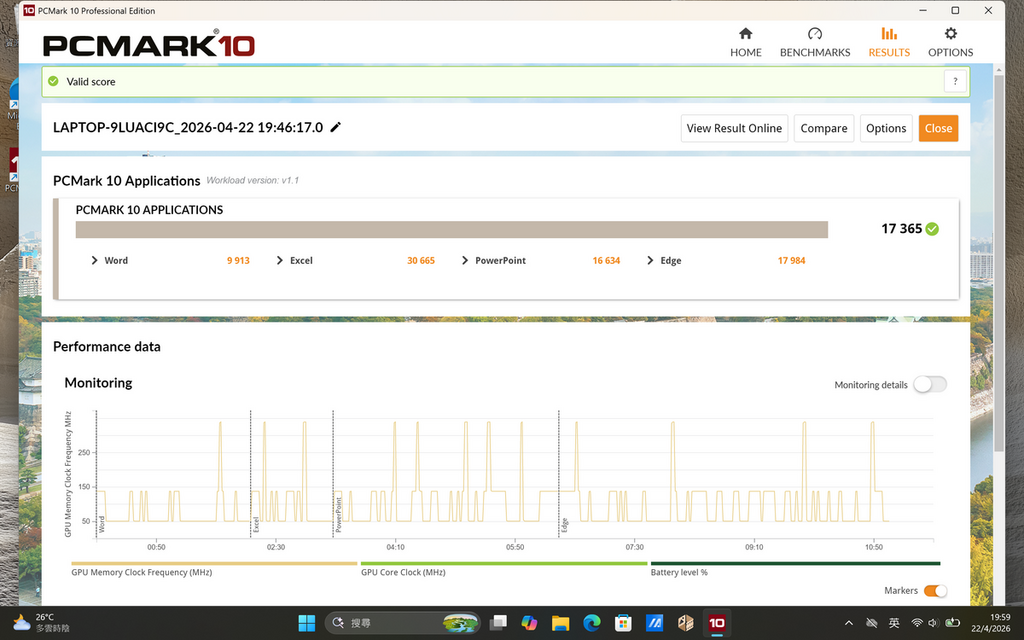Open result Options button
This screenshot has height=640, width=1024.
pos(886,128)
